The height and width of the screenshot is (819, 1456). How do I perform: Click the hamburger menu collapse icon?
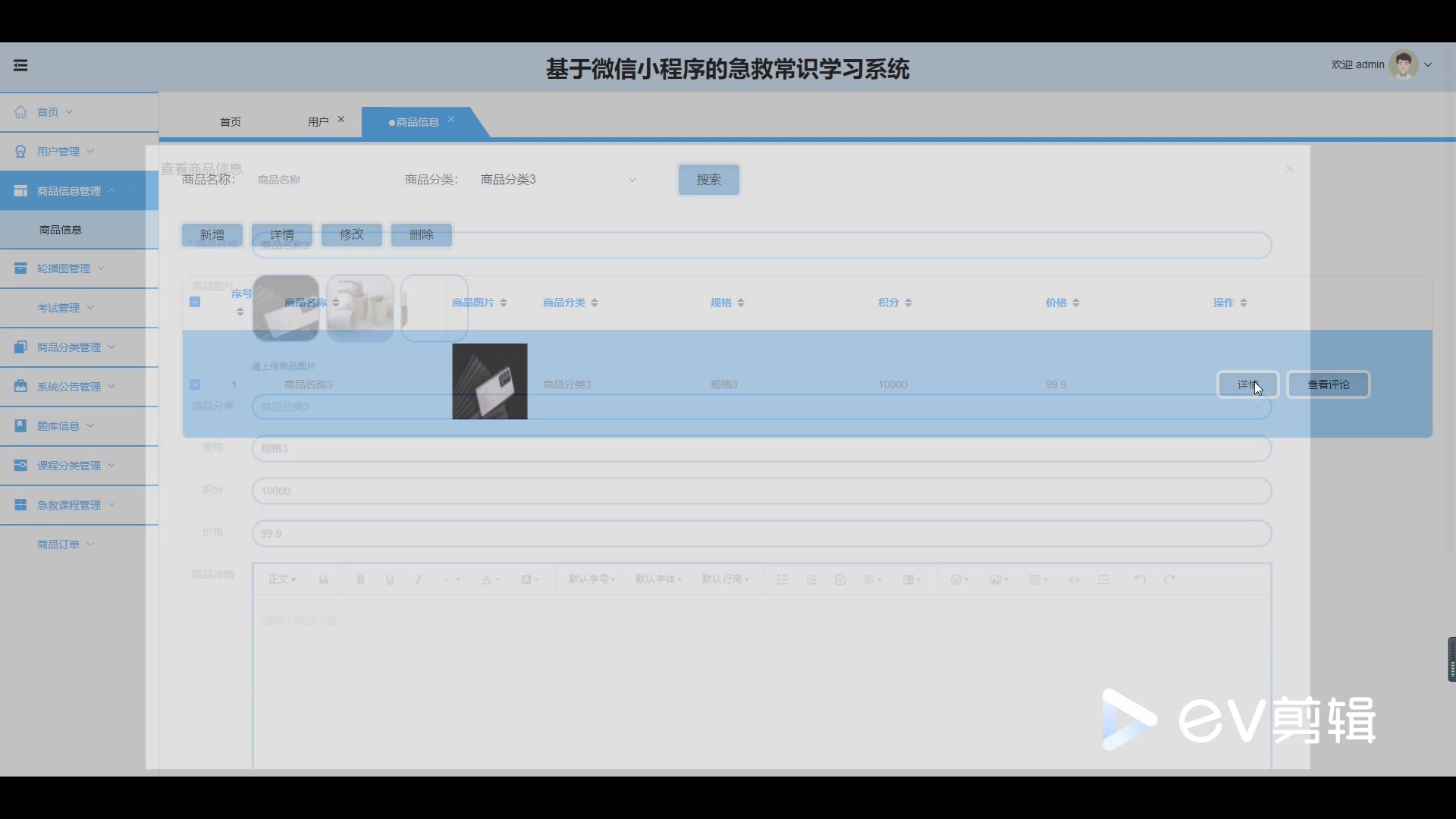point(20,65)
